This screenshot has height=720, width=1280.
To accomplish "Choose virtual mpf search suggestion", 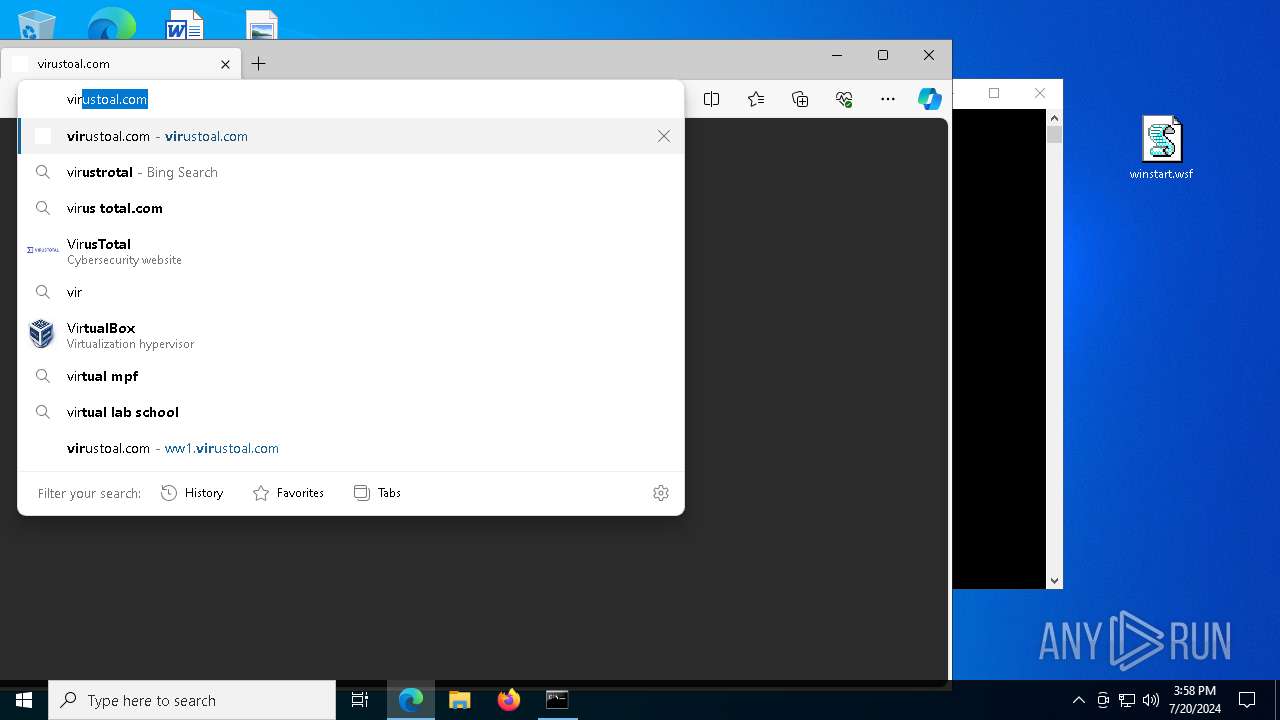I will (x=351, y=376).
